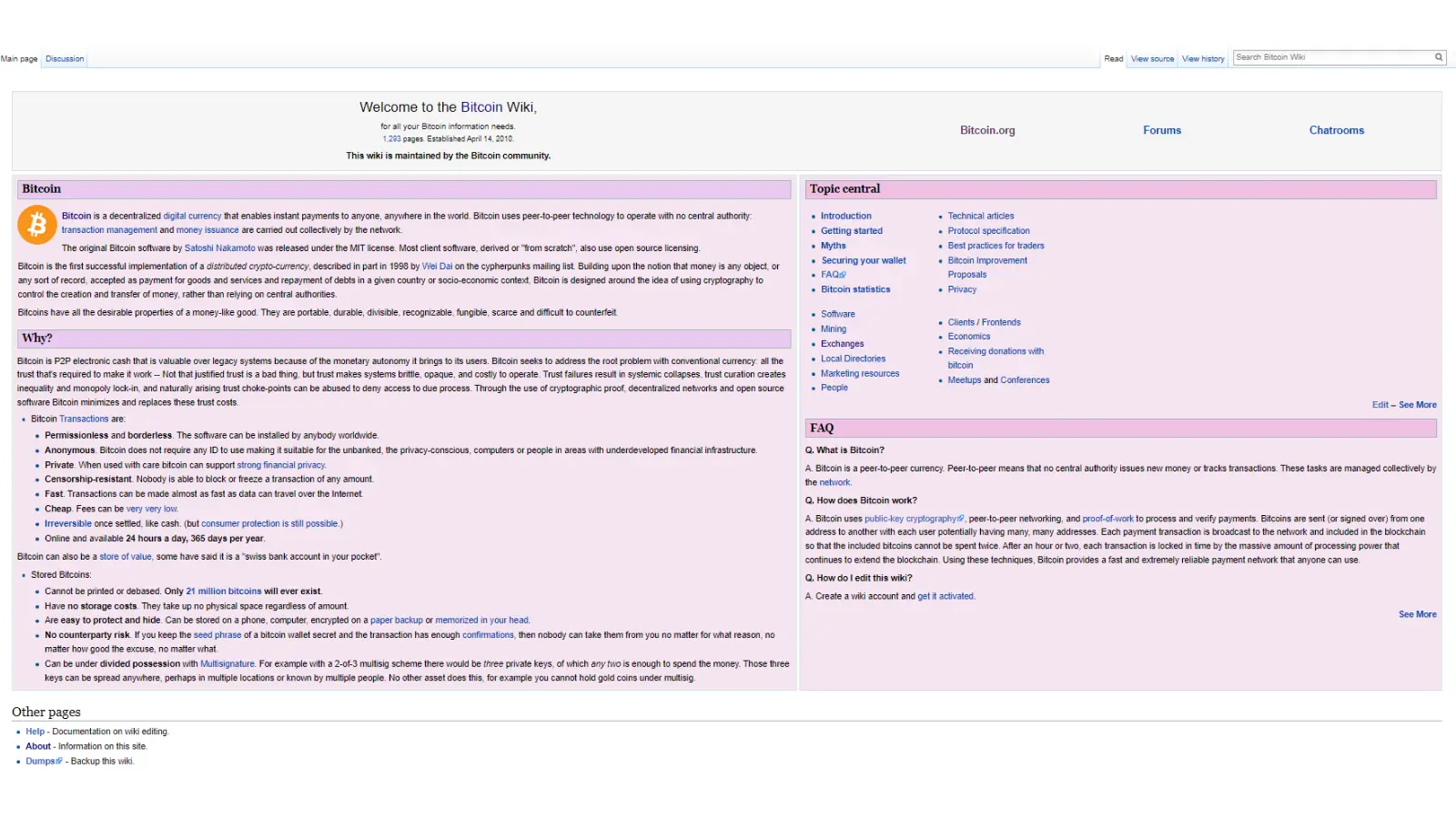Open the Satoshi Nakamoto link
Viewport: 1456px width, 819px height.
(x=220, y=248)
